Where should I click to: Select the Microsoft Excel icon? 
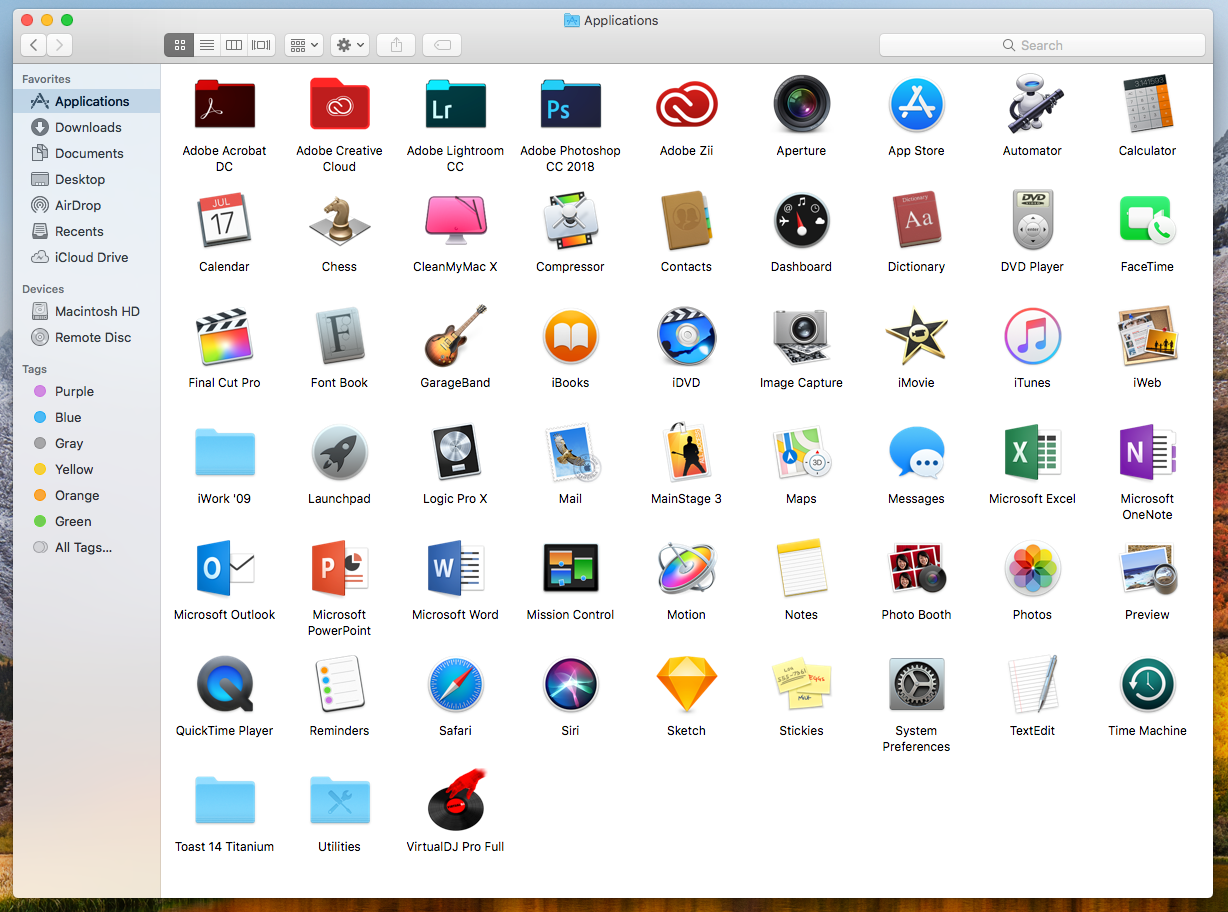coord(1032,452)
